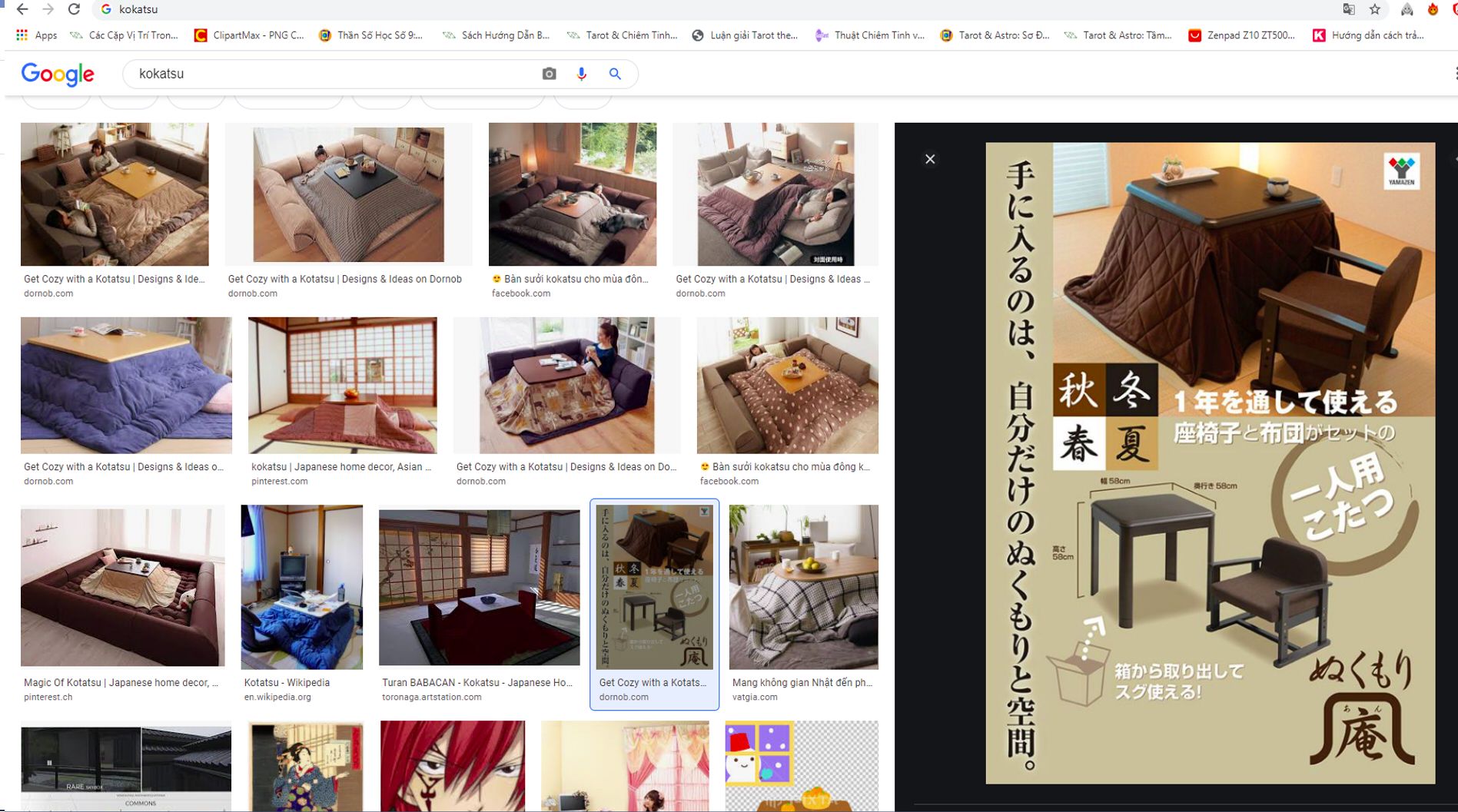1458x812 pixels.
Task: Open the ClipartMax - PNG bookmark
Action: pos(249,35)
